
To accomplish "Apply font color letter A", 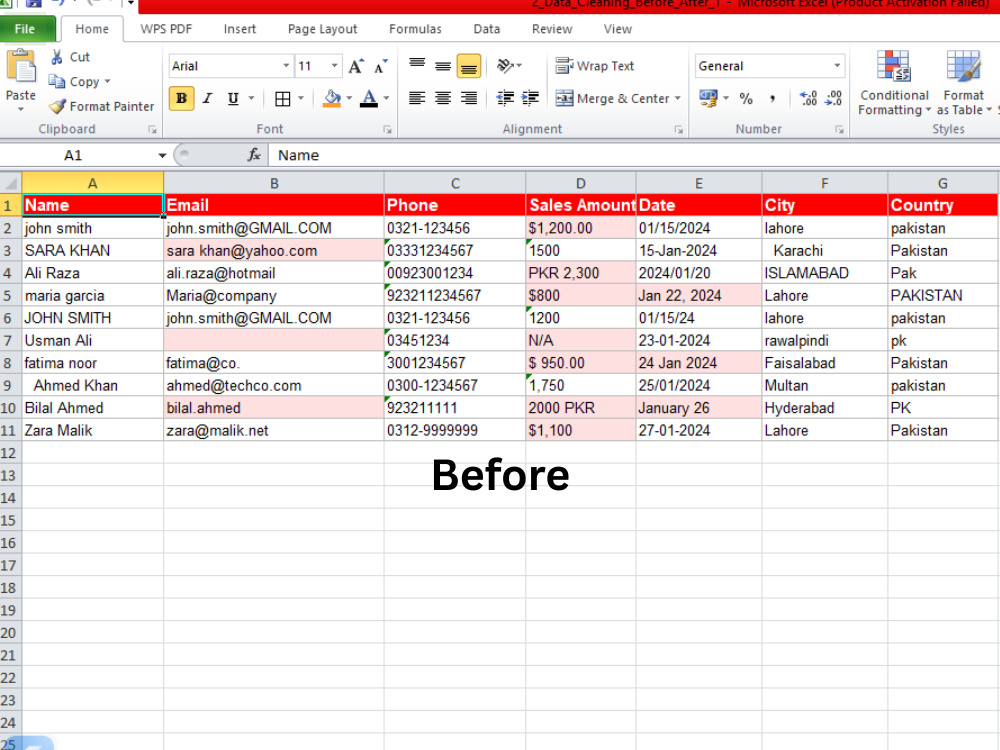I will point(369,98).
